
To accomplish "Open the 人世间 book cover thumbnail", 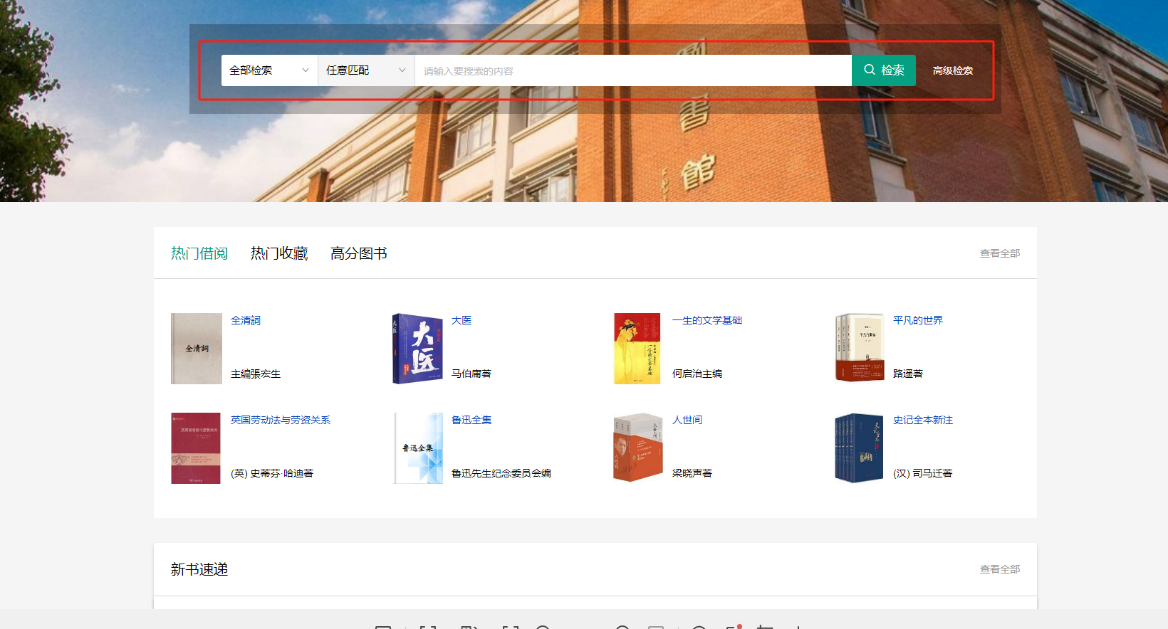I will pos(638,448).
